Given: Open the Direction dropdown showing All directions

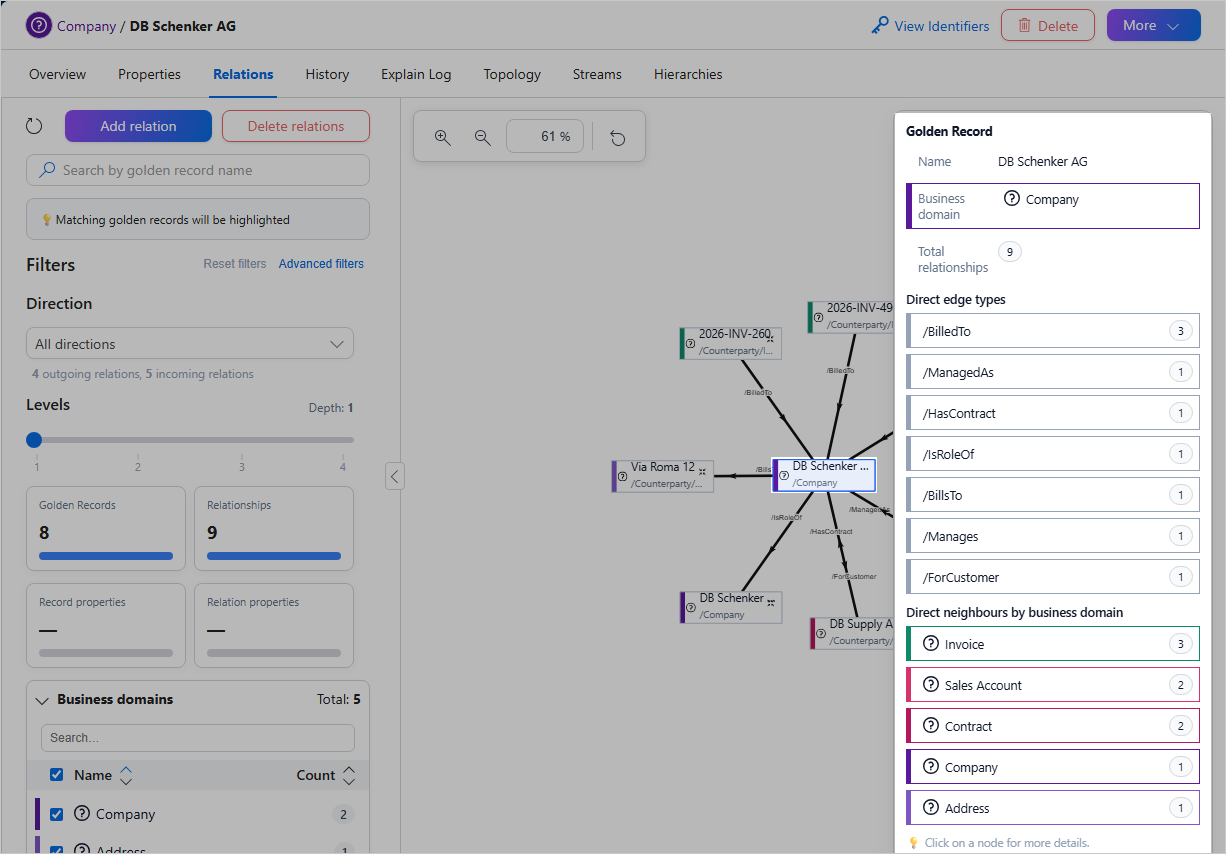Looking at the screenshot, I should (x=190, y=344).
